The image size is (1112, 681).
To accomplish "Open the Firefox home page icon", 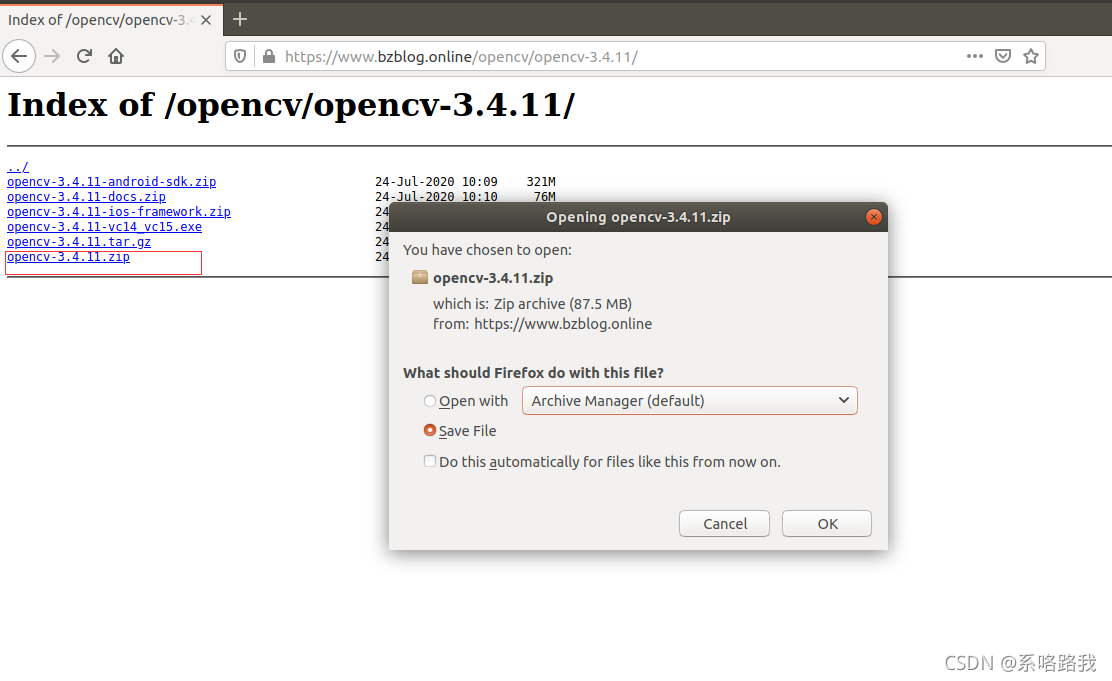I will point(116,56).
